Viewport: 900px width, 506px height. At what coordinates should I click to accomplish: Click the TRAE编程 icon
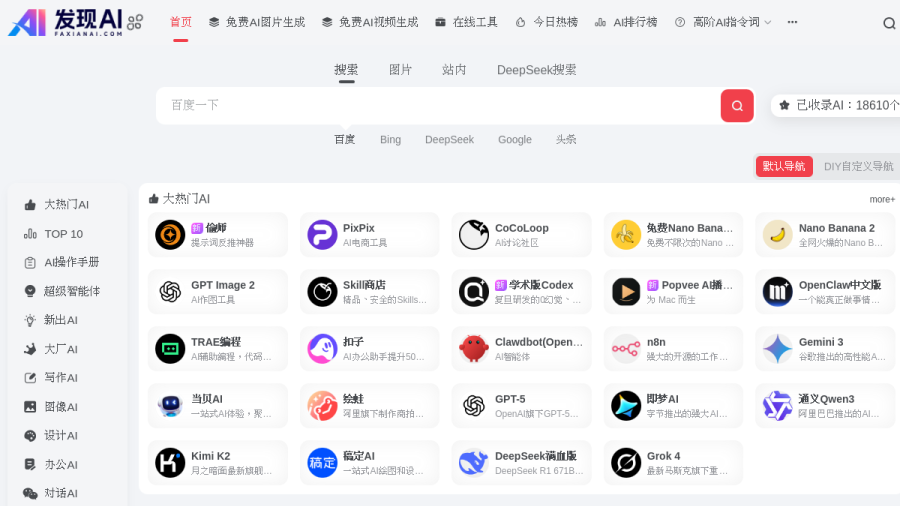tap(170, 348)
